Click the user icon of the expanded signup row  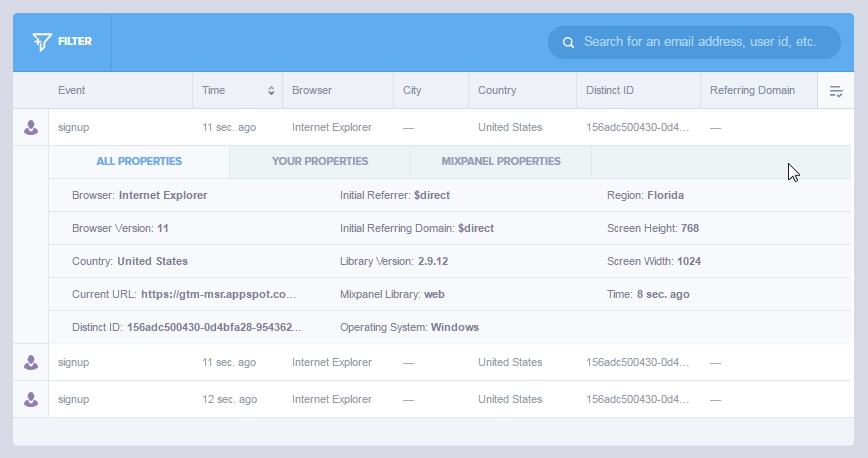coord(31,127)
